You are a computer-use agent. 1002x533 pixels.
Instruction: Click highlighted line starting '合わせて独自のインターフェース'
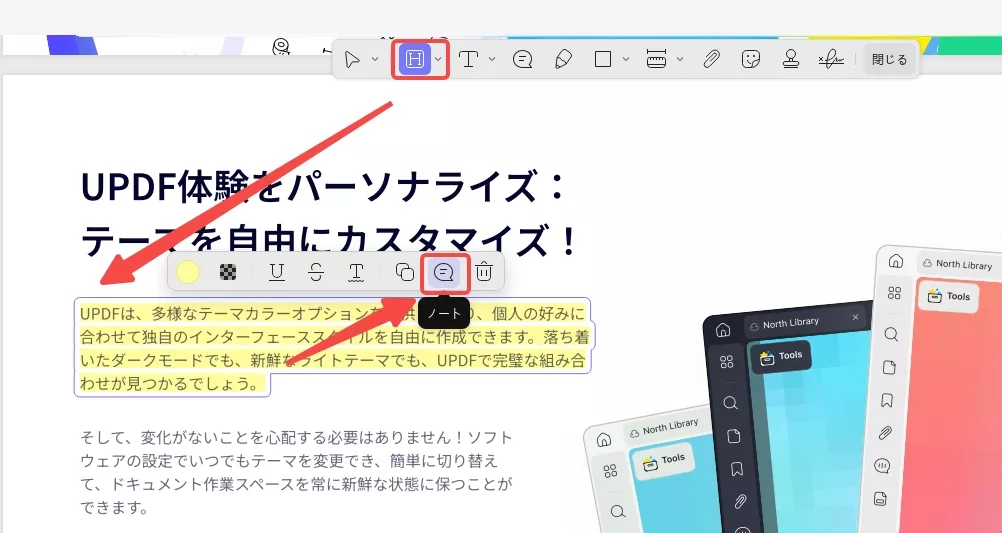[x=334, y=337]
